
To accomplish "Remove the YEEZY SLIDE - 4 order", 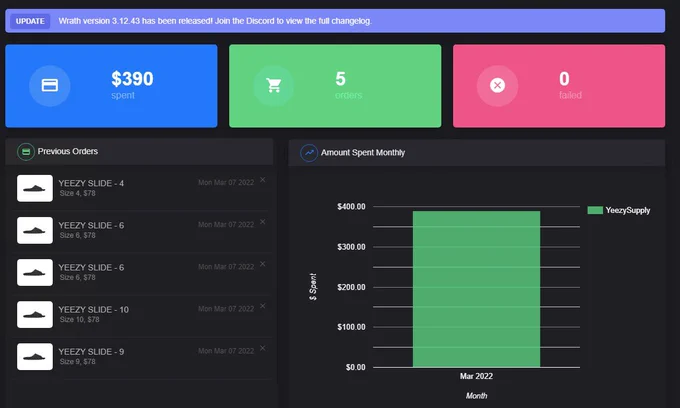I will [x=262, y=180].
